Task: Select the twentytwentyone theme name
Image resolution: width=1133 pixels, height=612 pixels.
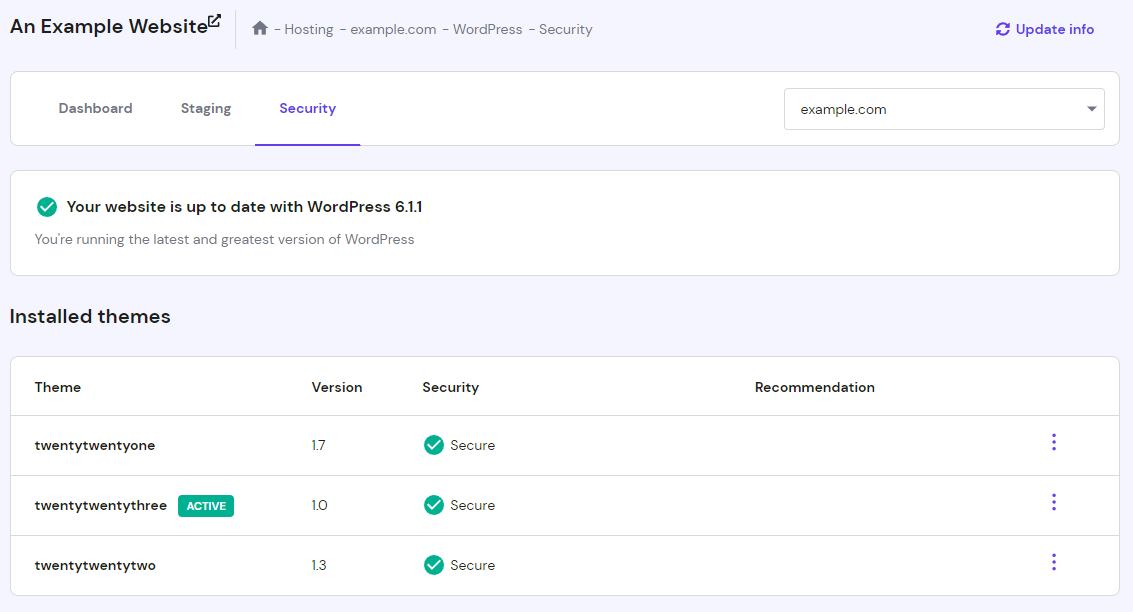Action: pyautogui.click(x=95, y=444)
